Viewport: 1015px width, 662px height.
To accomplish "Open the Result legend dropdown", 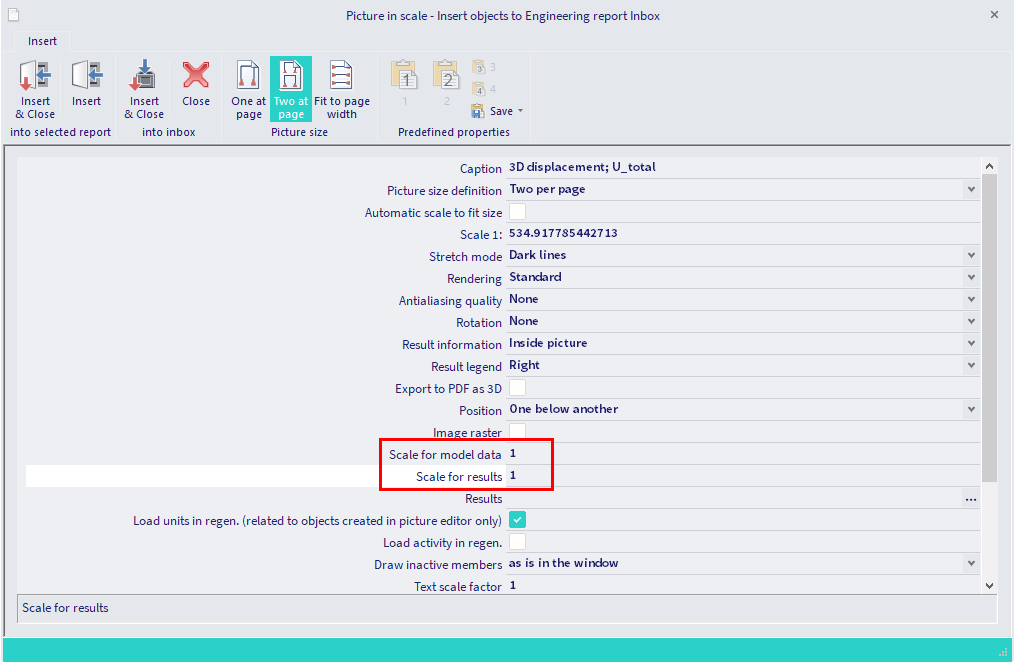I will [970, 366].
